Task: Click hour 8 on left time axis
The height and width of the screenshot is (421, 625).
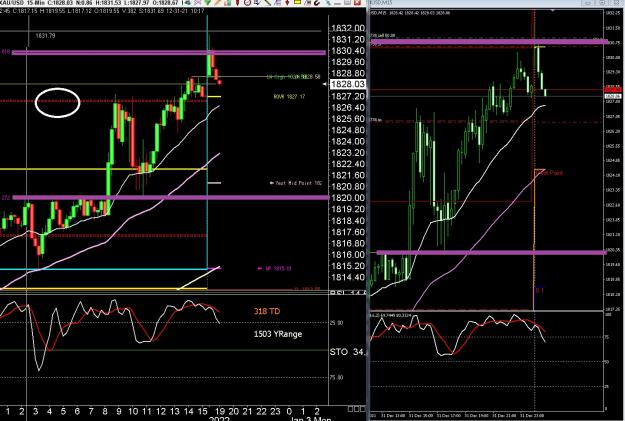Action: (x=105, y=411)
